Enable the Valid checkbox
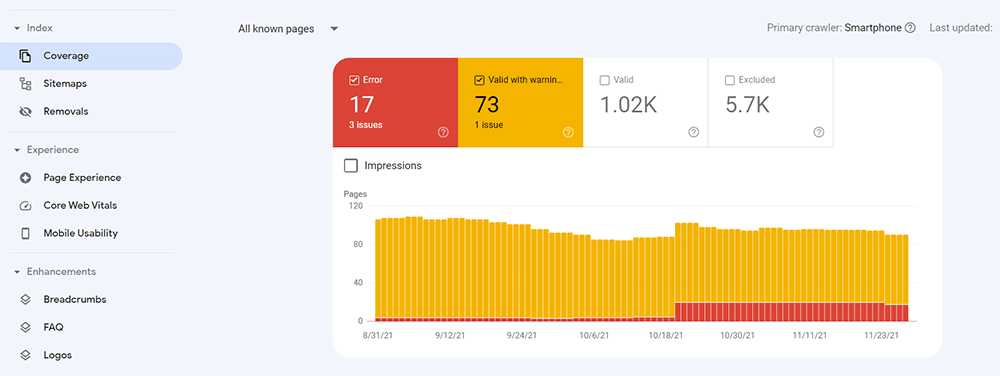Screen dimensions: 1000x376 pos(605,80)
